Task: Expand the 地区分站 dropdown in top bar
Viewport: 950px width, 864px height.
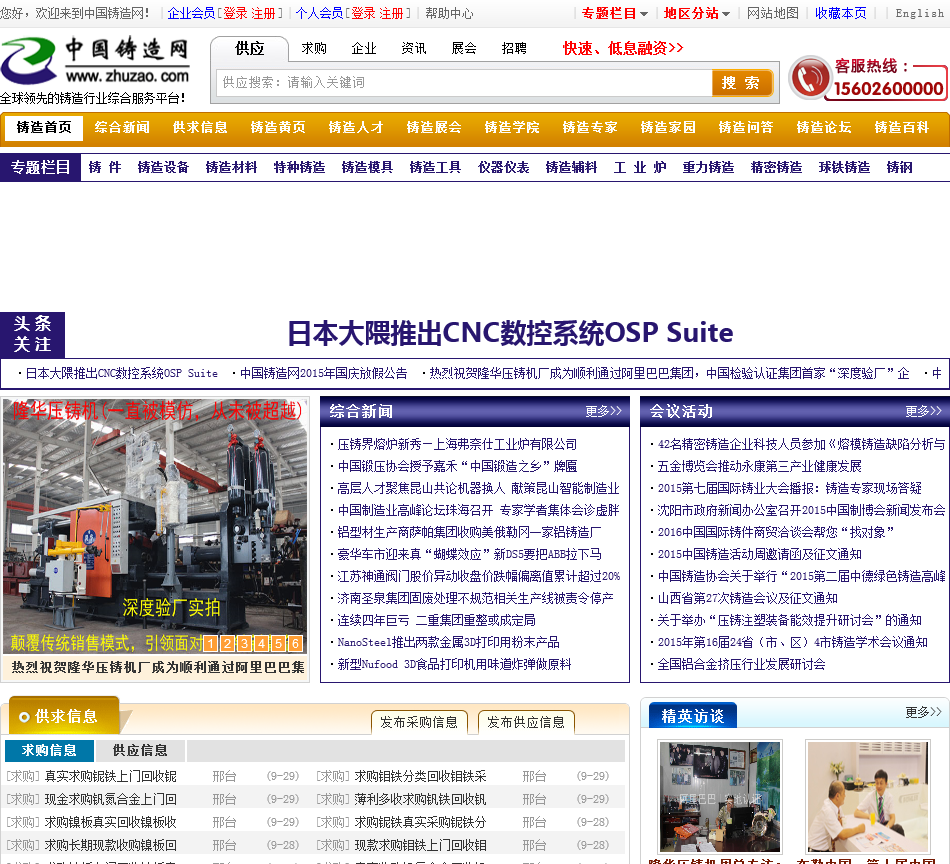Action: (696, 13)
